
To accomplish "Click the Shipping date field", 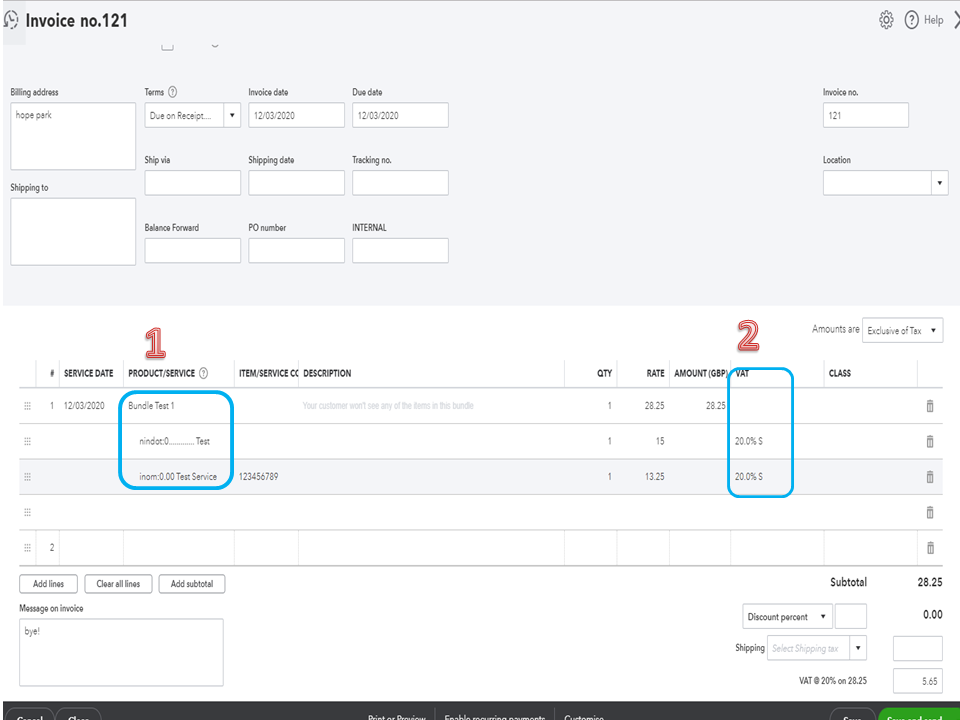I will [x=296, y=183].
